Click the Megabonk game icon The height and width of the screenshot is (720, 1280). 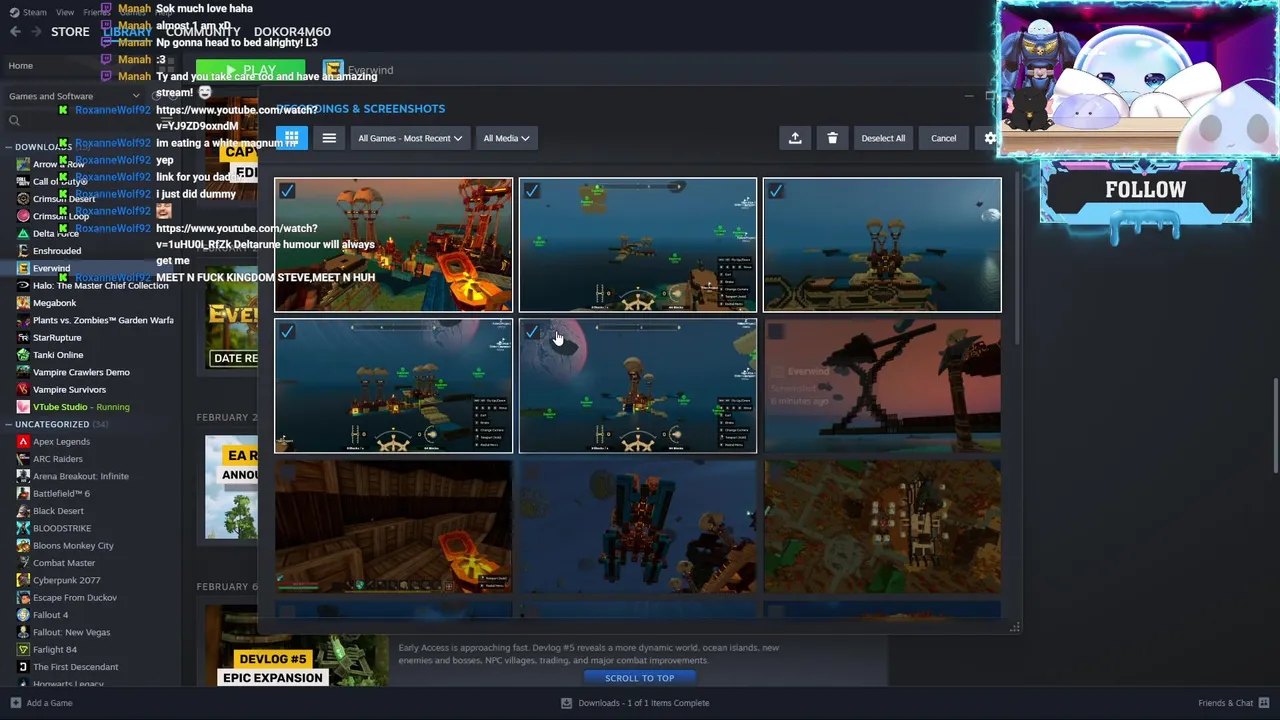pyautogui.click(x=23, y=303)
